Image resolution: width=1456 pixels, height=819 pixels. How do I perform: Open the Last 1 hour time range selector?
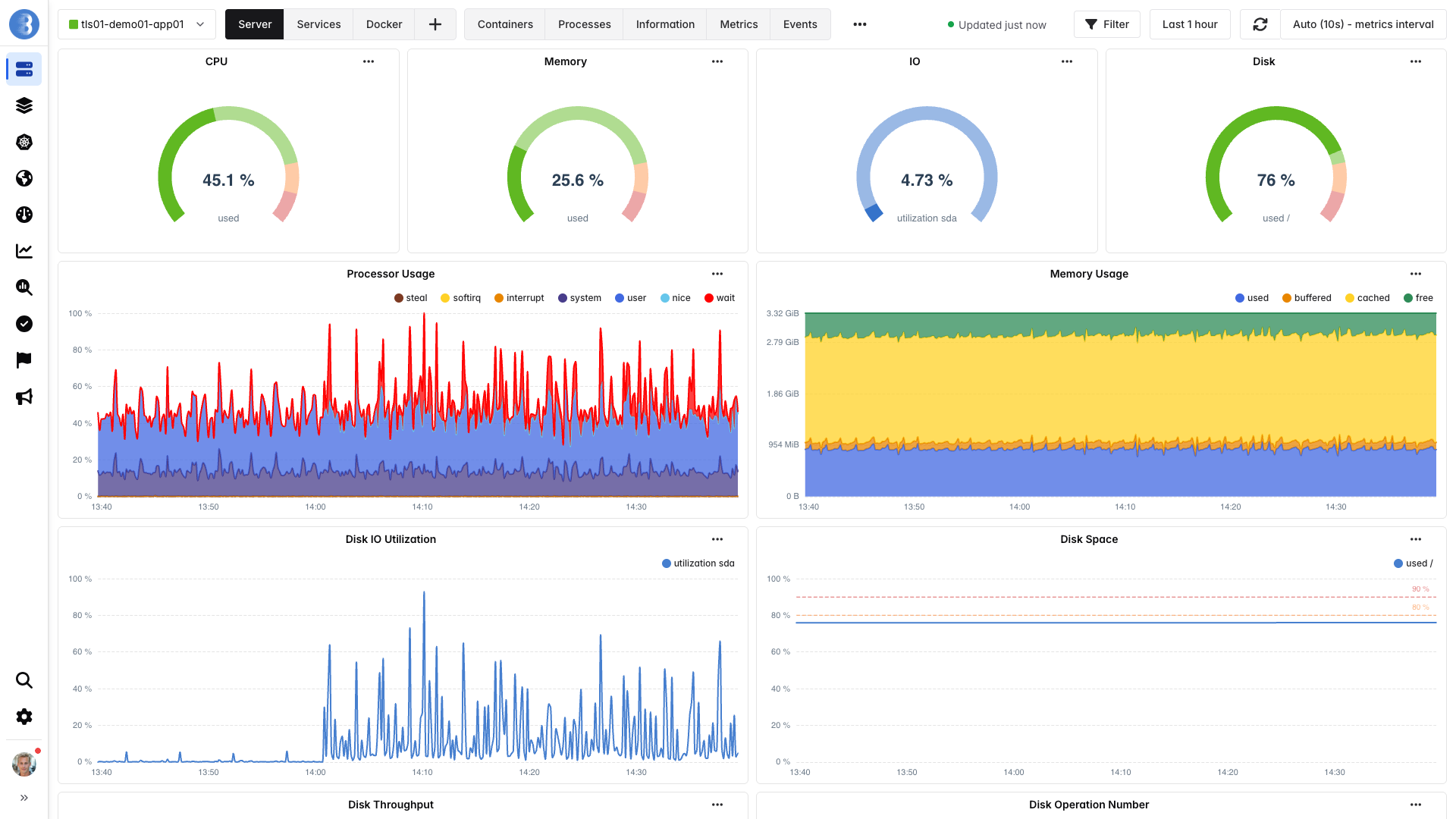[1190, 24]
